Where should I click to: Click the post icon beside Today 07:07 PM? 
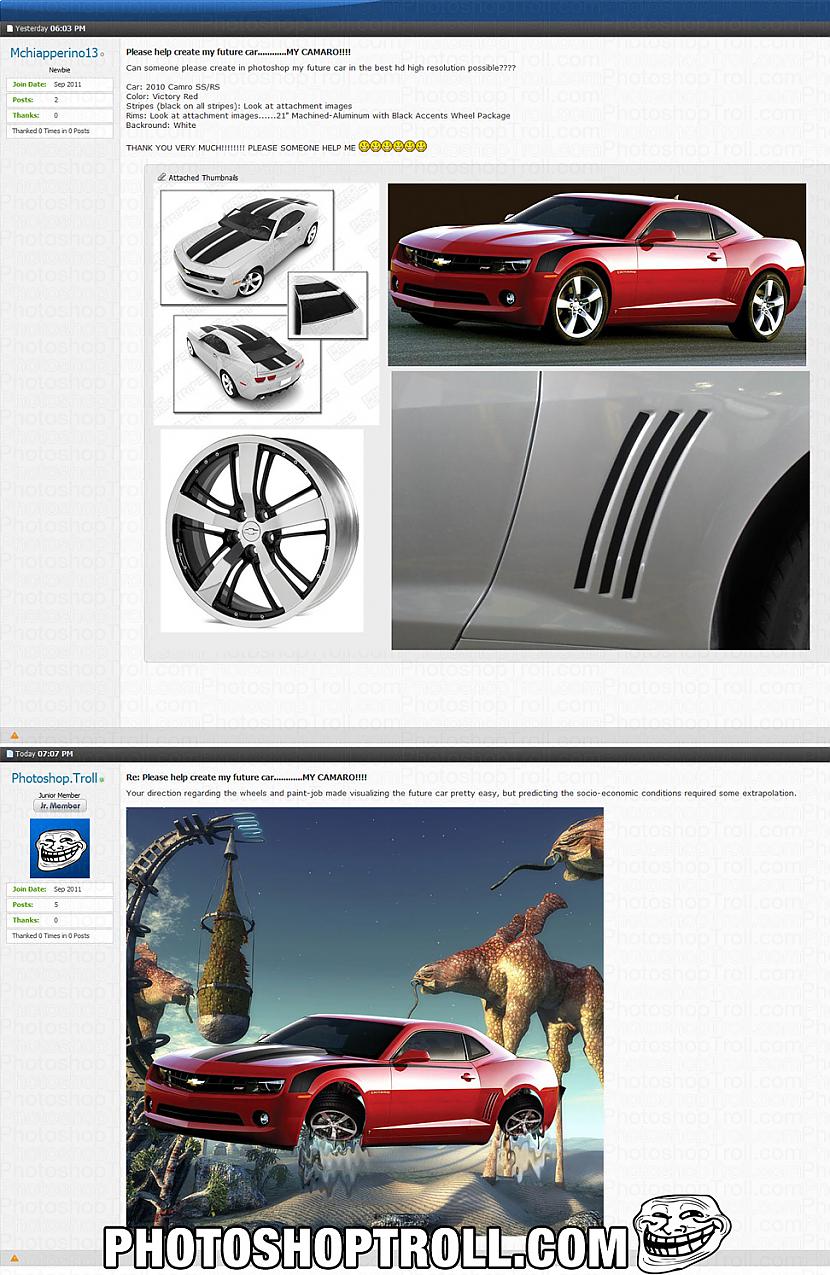click(9, 754)
